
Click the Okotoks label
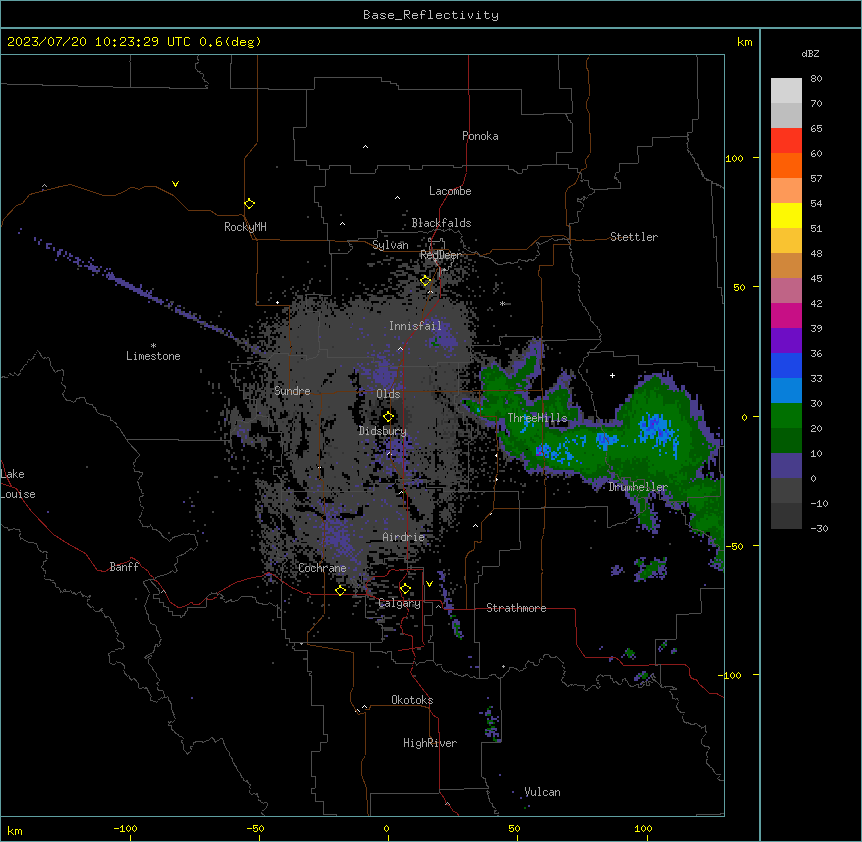tap(412, 700)
